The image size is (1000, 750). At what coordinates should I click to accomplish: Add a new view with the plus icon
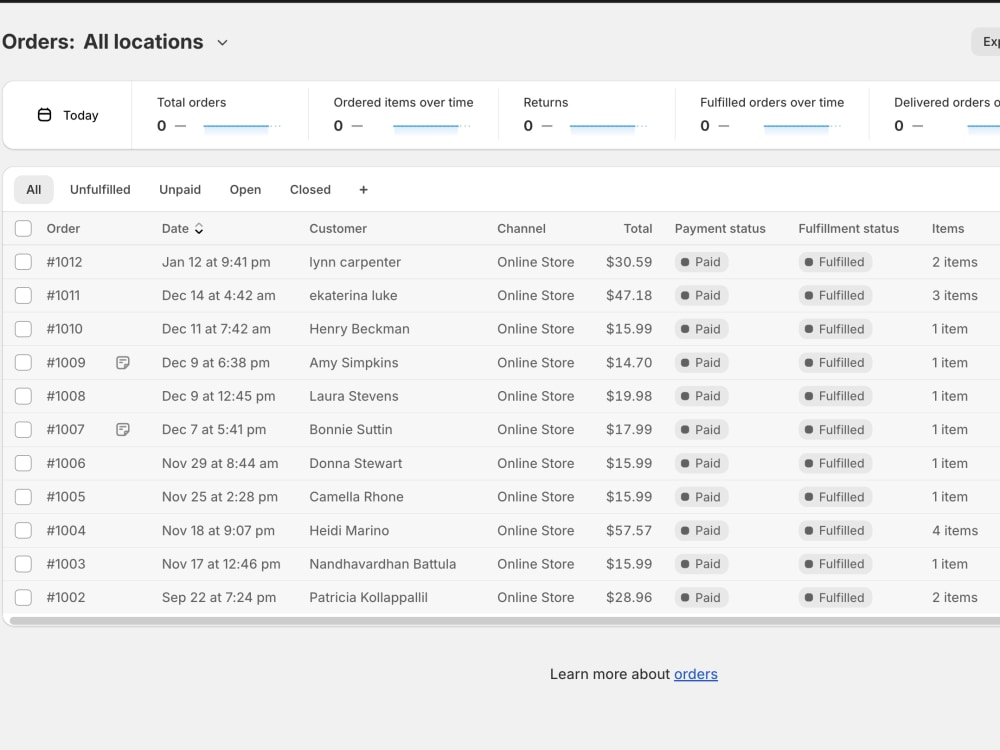[364, 189]
